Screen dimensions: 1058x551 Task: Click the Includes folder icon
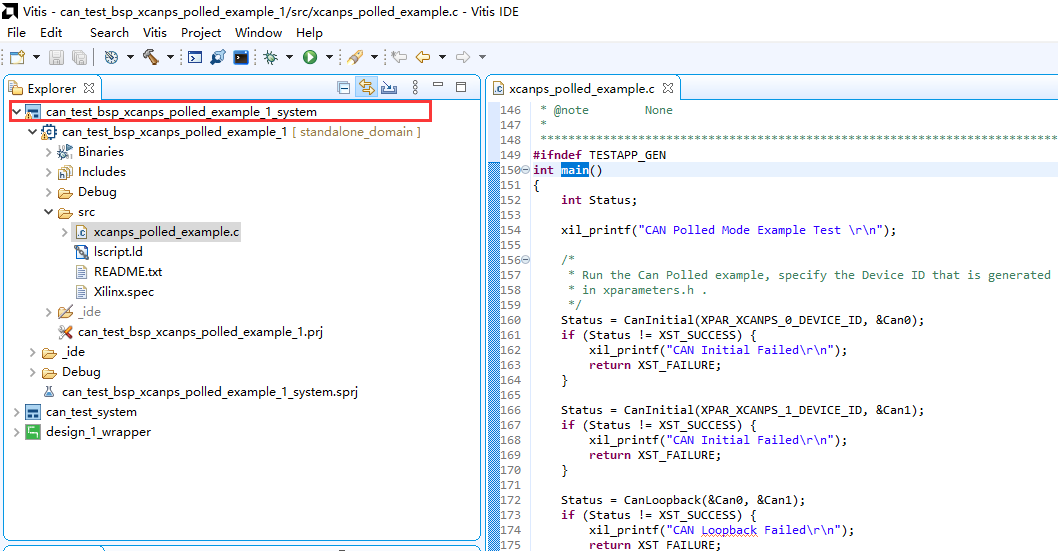65,172
